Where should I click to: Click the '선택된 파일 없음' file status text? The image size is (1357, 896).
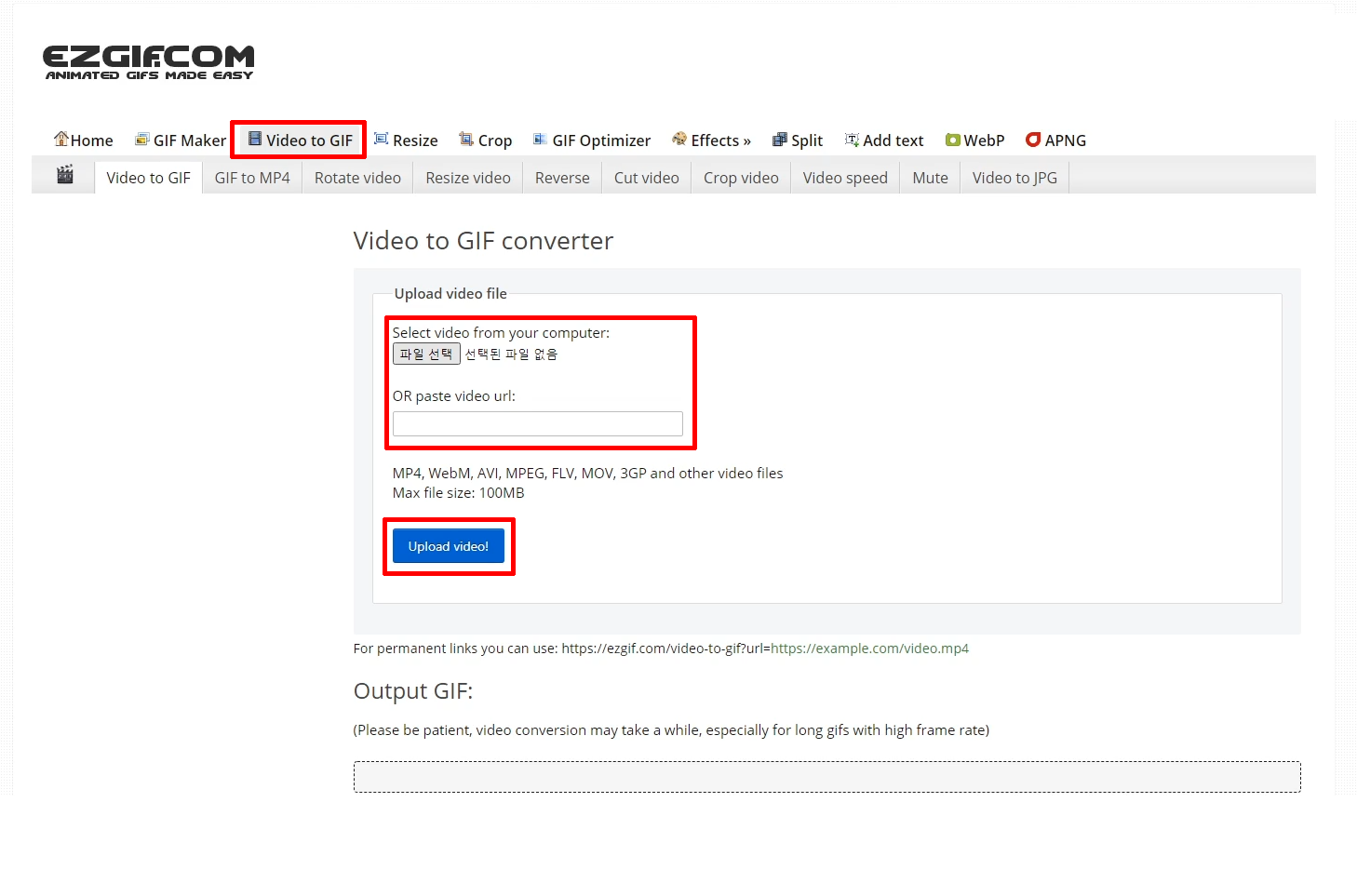(x=511, y=354)
